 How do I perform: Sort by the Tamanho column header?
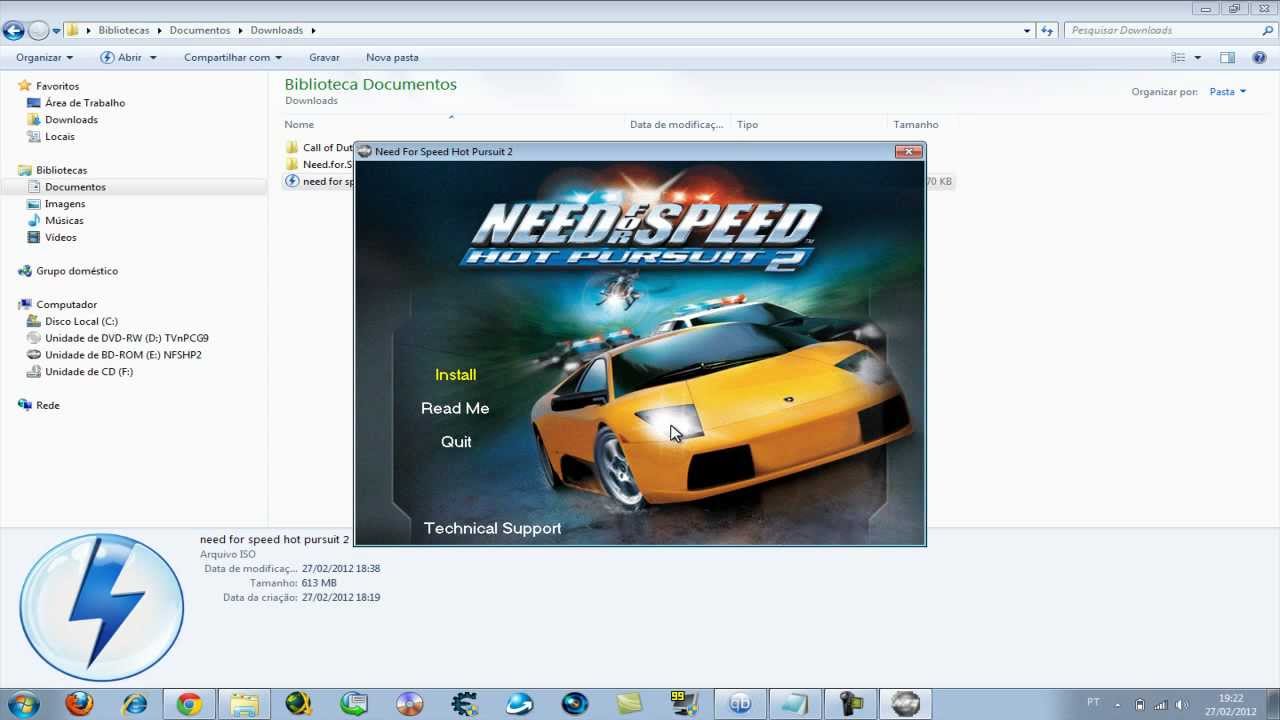click(916, 125)
